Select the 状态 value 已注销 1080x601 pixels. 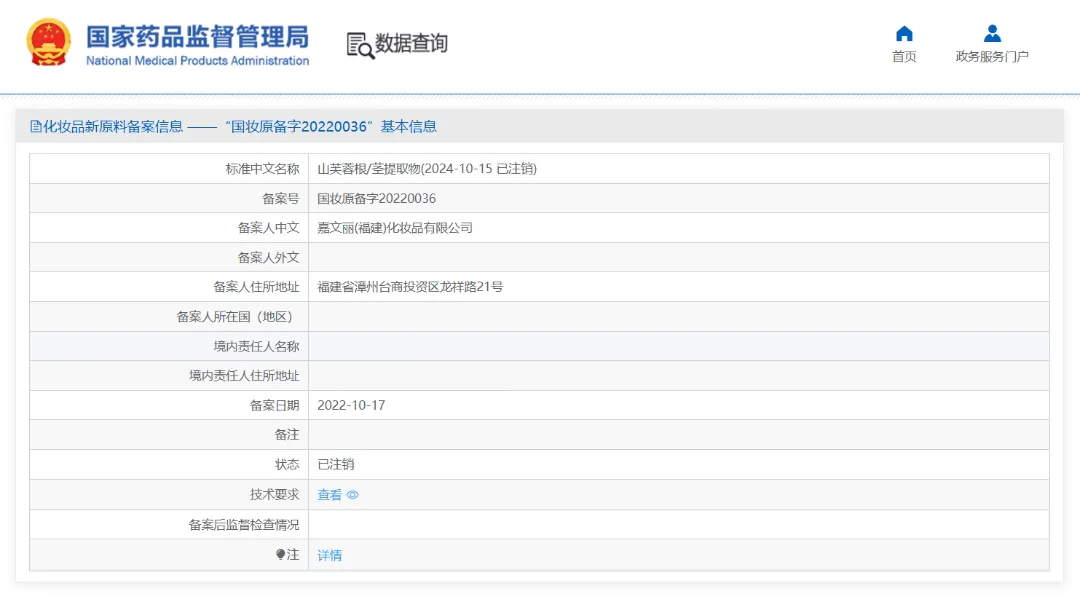click(335, 465)
